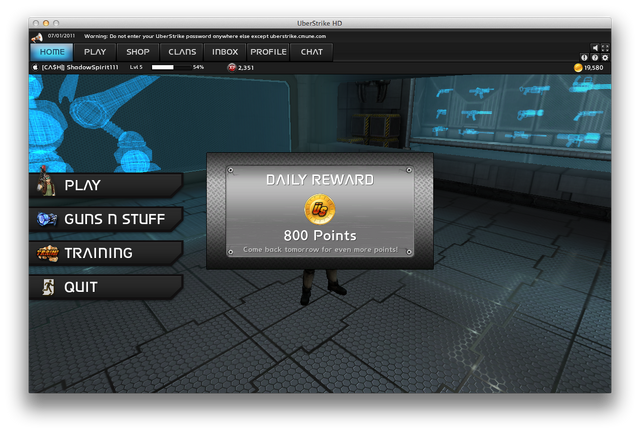Screen dimensions: 640x433
Task: Open the SHOP tab
Action: click(x=138, y=52)
